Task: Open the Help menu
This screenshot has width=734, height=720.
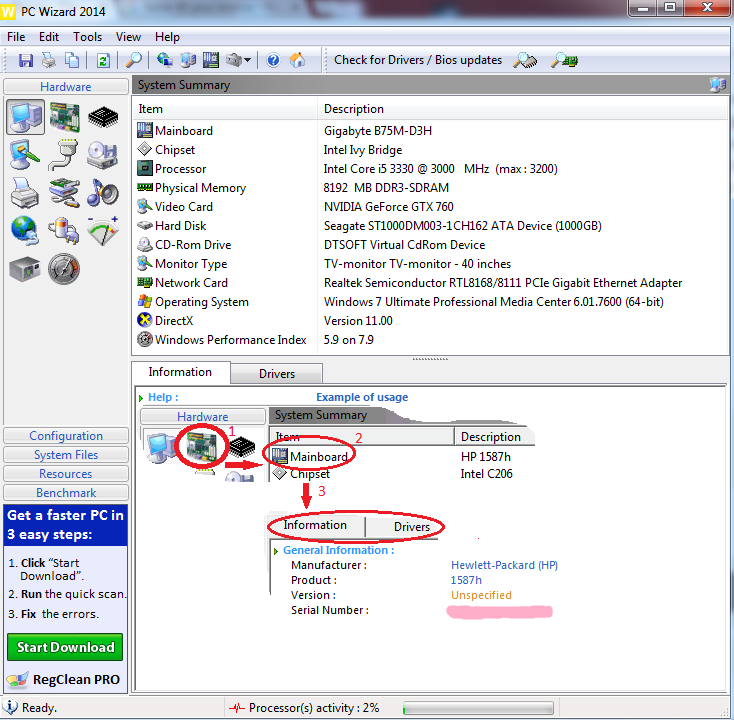Action: 167,37
